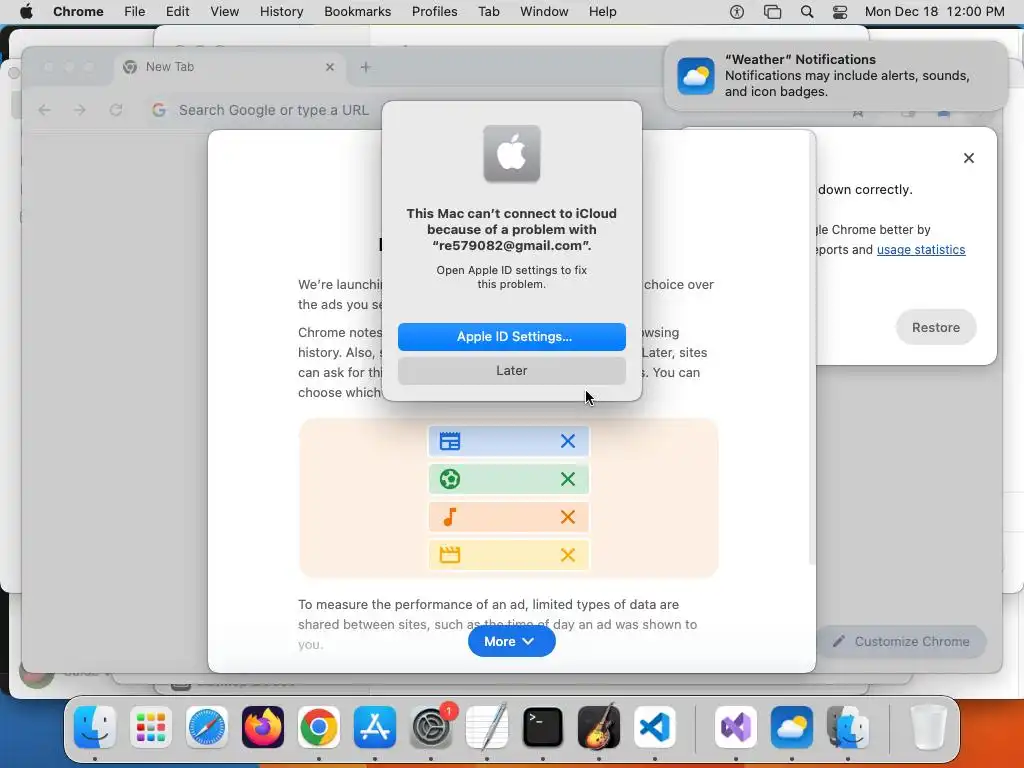Open Google Chrome from the dock

[x=319, y=727]
